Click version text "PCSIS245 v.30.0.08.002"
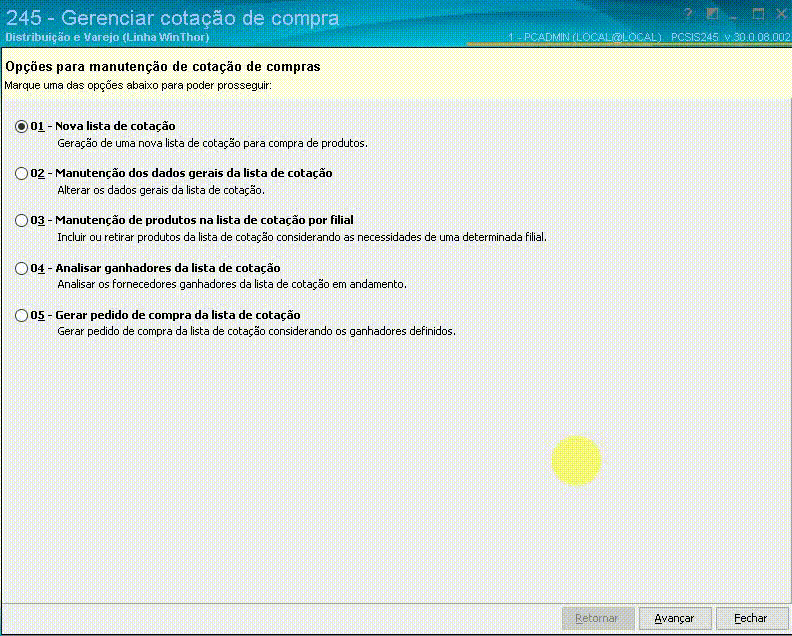 730,37
